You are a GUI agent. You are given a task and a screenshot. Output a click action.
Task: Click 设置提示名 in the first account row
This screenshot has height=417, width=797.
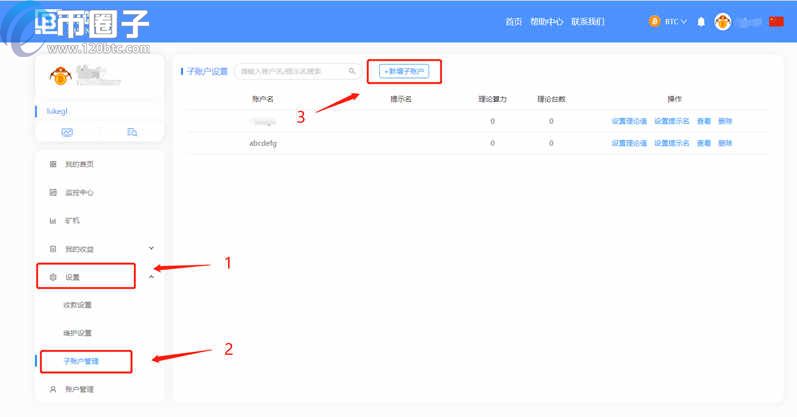coord(671,121)
